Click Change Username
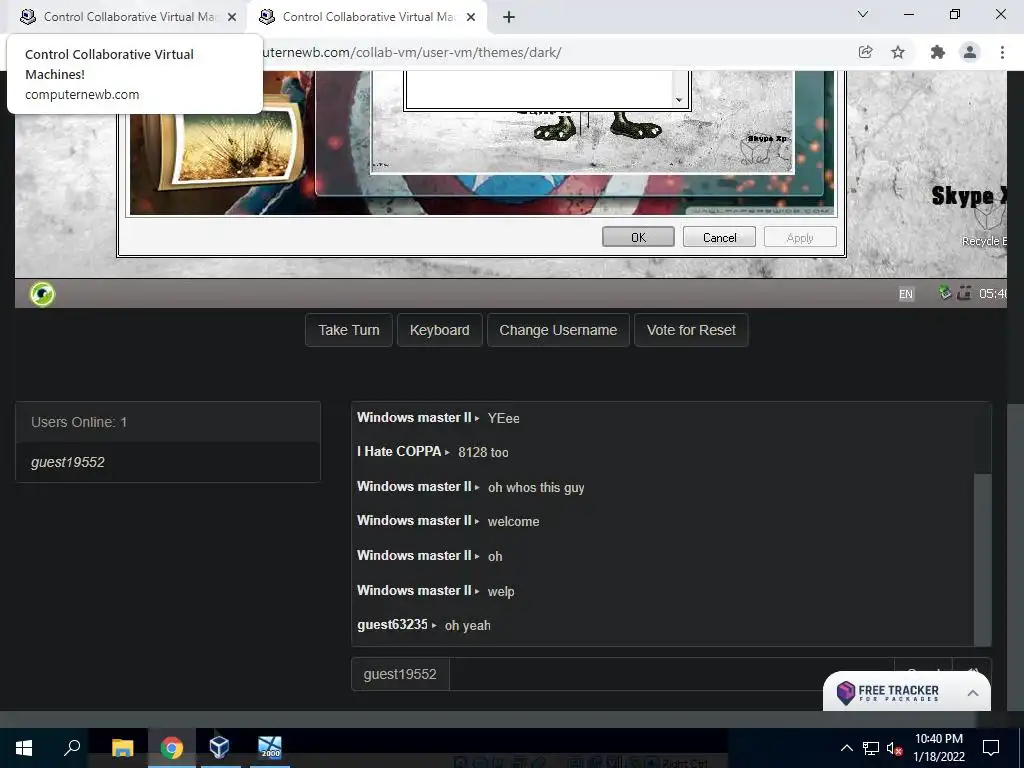Image resolution: width=1024 pixels, height=768 pixels. tap(558, 330)
